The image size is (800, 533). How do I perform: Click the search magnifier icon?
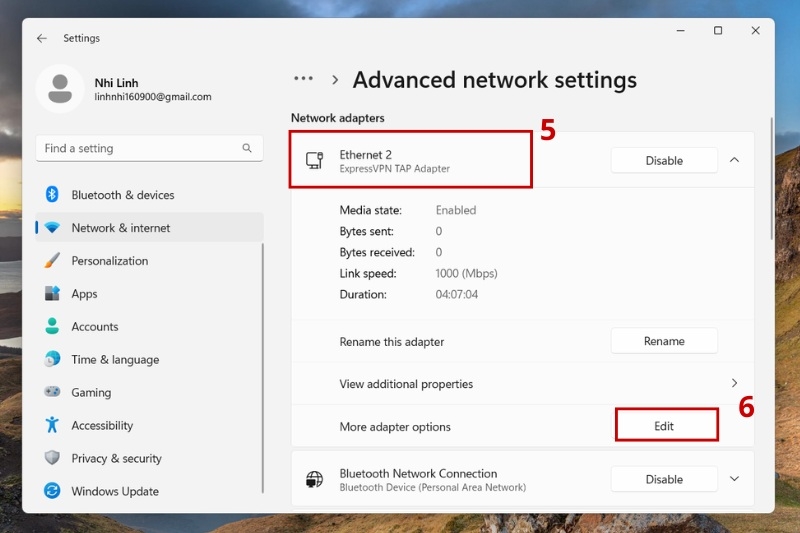[x=247, y=148]
